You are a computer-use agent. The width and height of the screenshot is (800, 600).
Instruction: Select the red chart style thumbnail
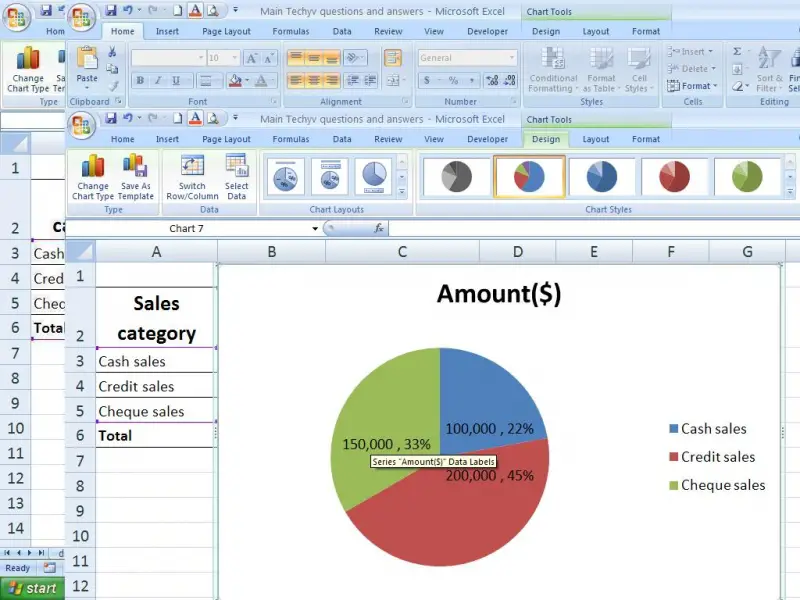[674, 177]
